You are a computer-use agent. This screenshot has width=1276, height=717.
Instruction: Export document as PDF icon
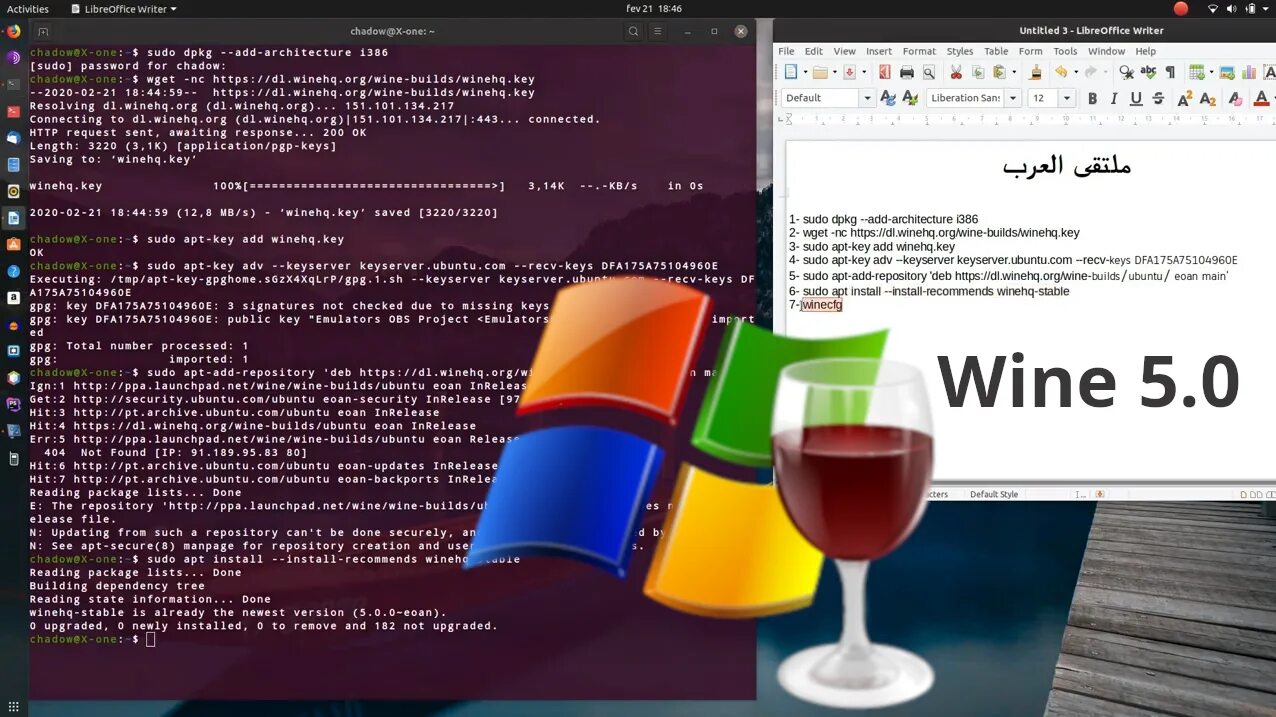884,72
